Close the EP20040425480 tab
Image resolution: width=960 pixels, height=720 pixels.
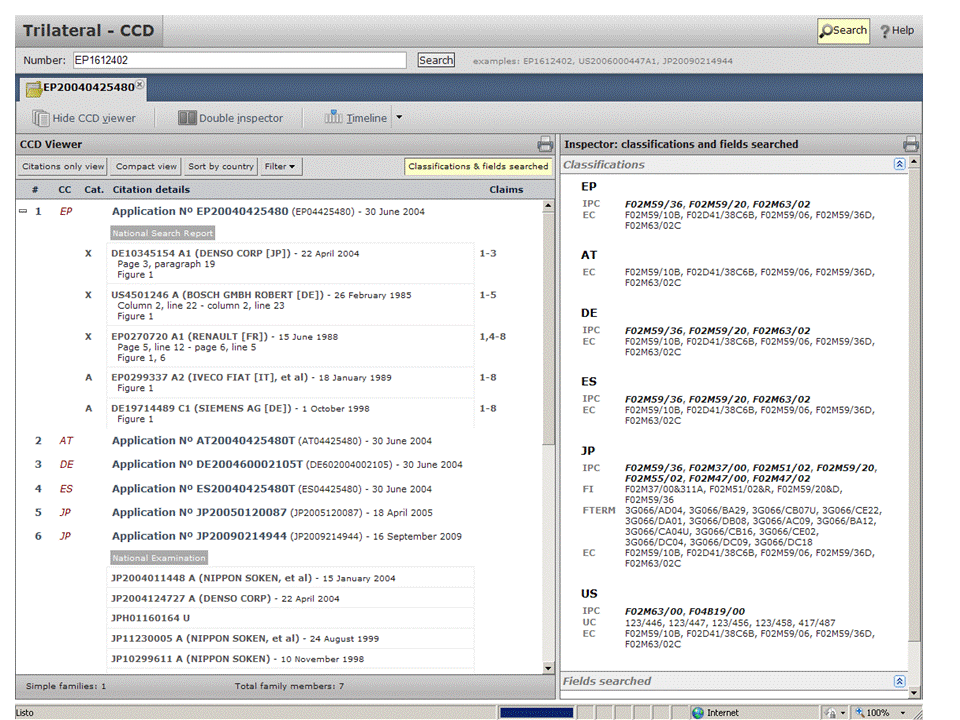pos(140,85)
